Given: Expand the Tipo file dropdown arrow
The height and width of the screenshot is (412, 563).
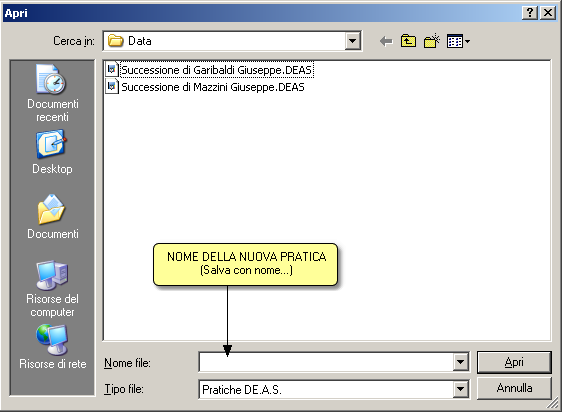Looking at the screenshot, I should click(x=460, y=389).
